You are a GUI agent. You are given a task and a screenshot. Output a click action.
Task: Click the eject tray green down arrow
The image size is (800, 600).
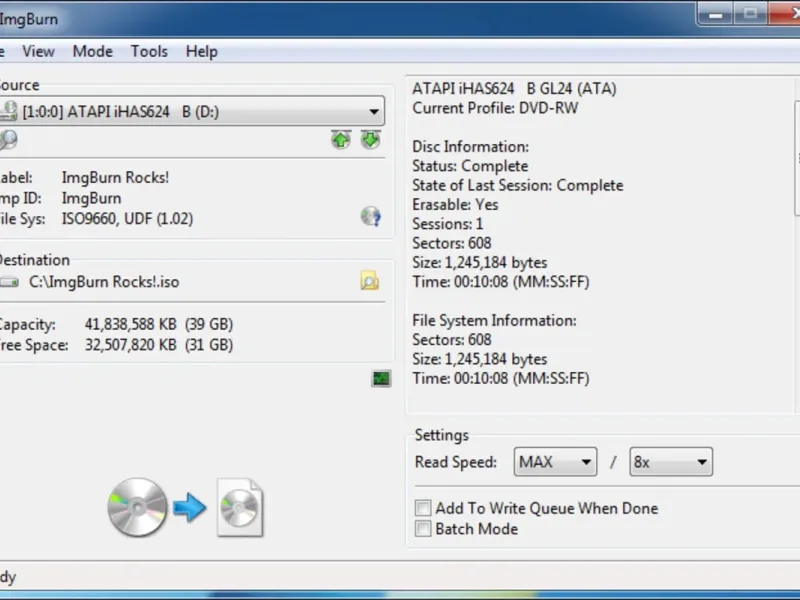pyautogui.click(x=370, y=140)
